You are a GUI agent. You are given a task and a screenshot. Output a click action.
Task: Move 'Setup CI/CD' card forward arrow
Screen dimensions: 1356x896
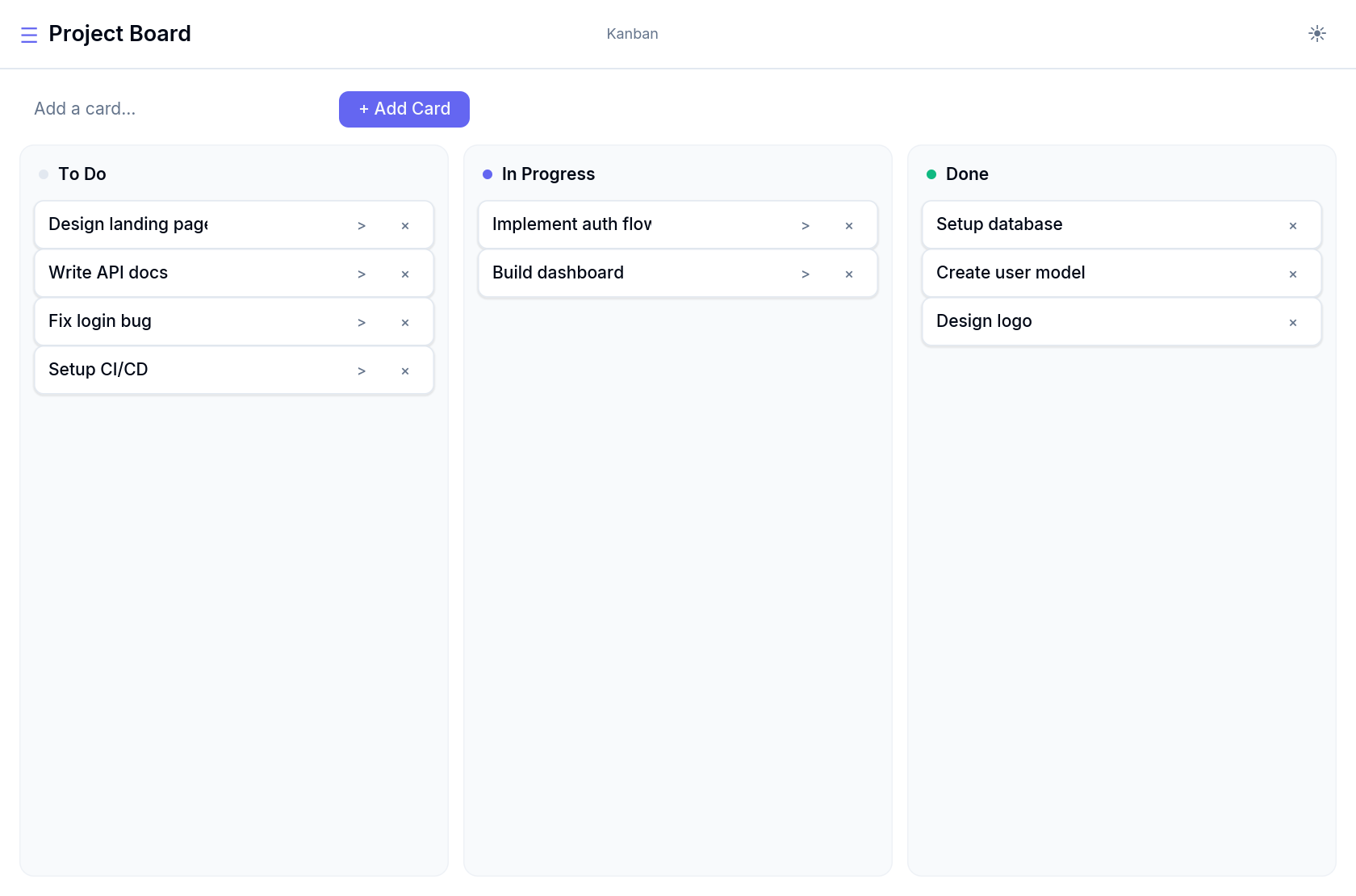362,371
